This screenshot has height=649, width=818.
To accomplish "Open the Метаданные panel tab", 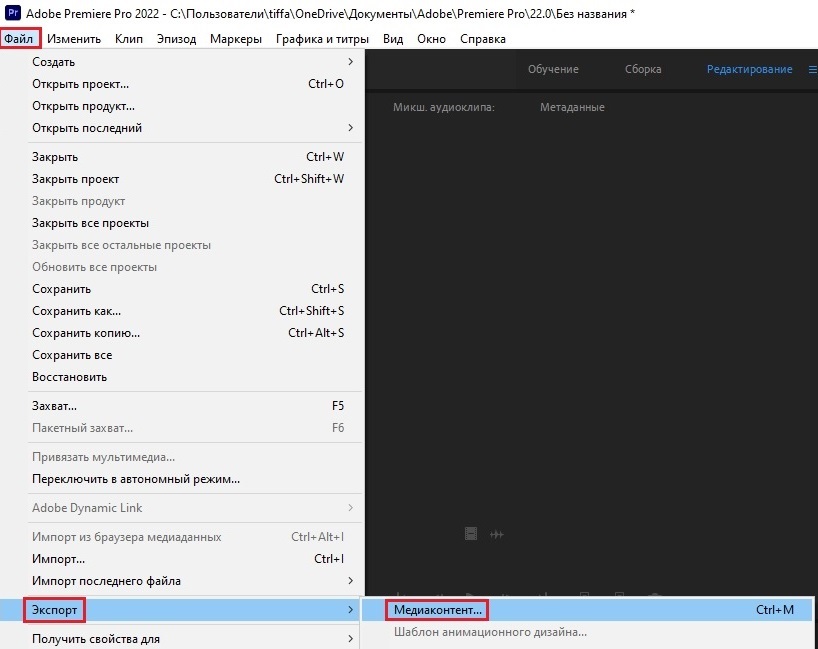I will (572, 107).
